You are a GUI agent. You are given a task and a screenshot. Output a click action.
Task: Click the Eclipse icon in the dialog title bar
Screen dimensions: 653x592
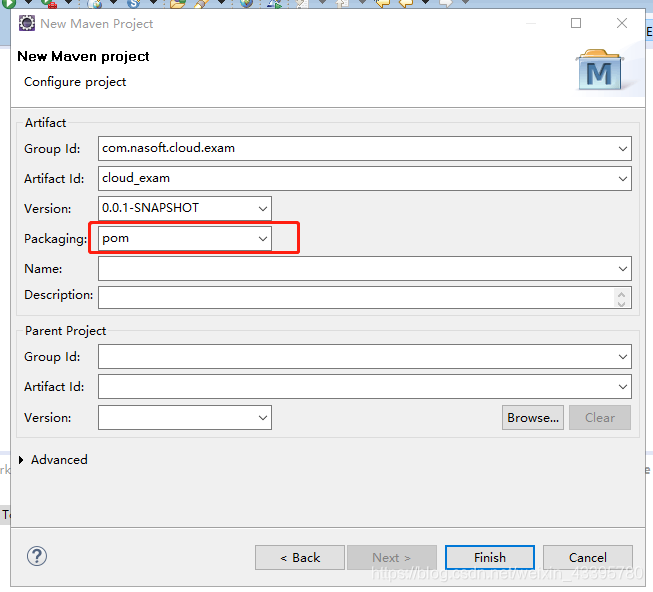[x=27, y=23]
